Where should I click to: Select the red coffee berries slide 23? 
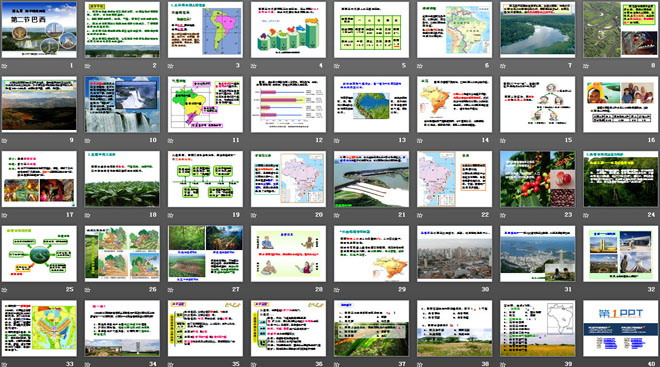pyautogui.click(x=538, y=179)
